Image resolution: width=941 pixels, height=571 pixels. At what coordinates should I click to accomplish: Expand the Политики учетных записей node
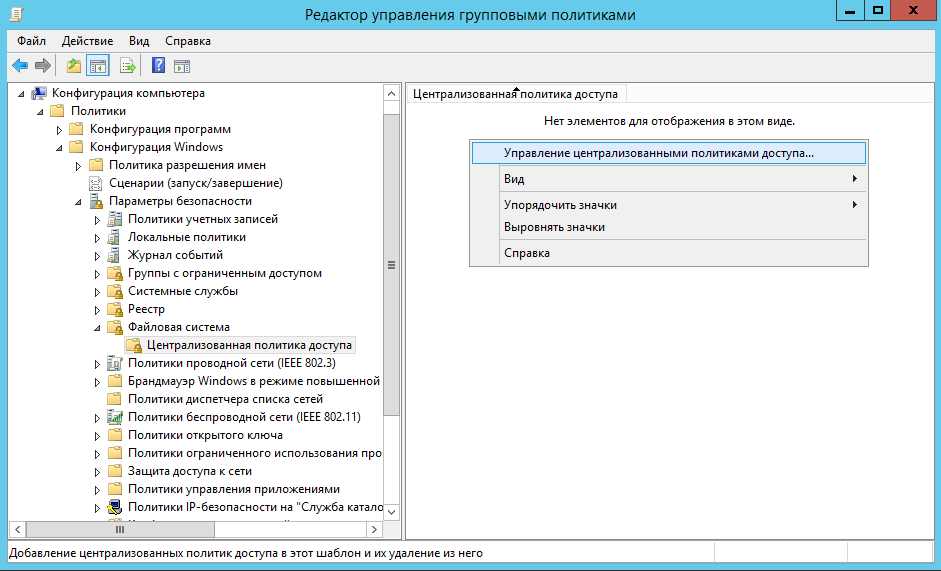[x=97, y=220]
